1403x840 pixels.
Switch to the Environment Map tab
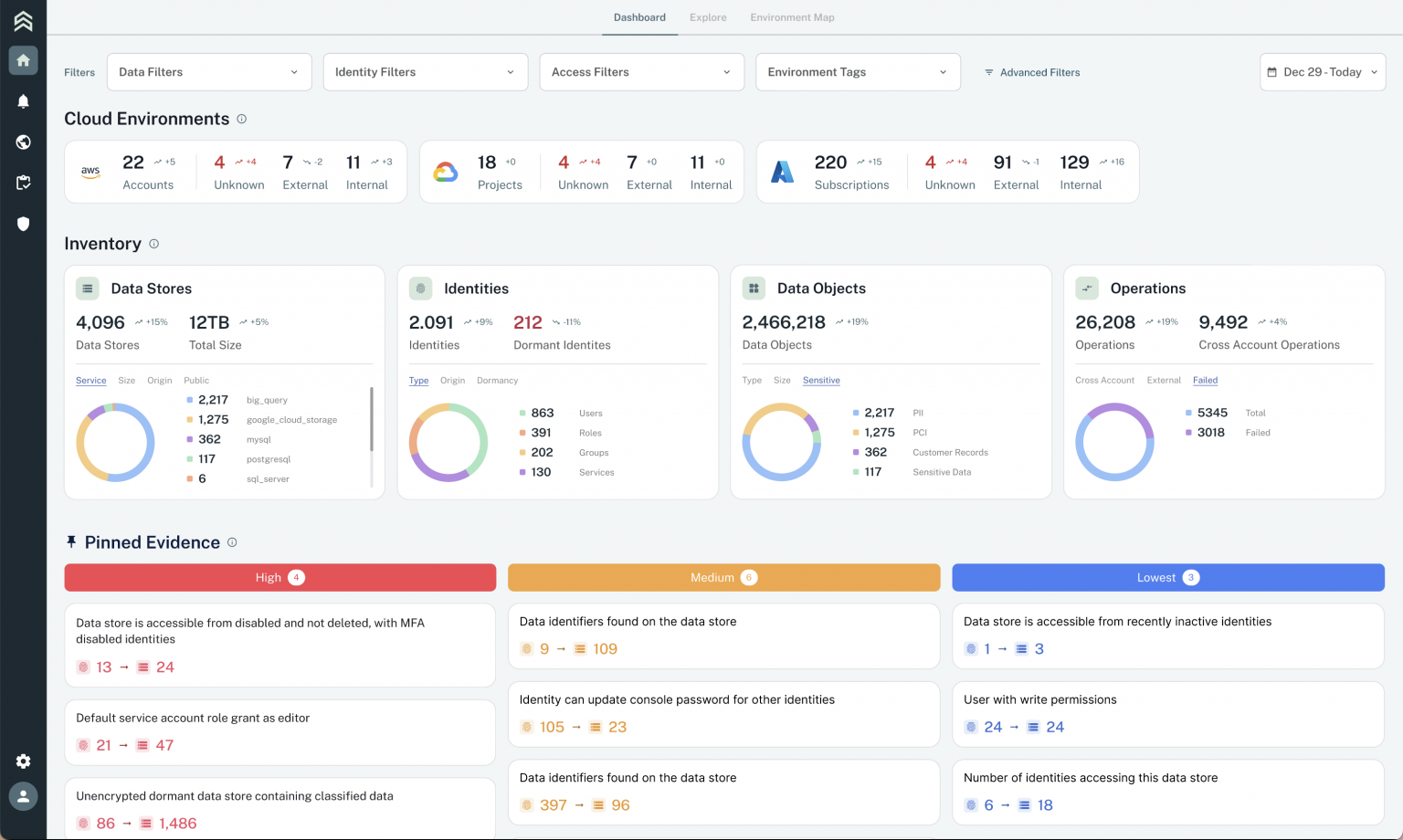coord(792,17)
